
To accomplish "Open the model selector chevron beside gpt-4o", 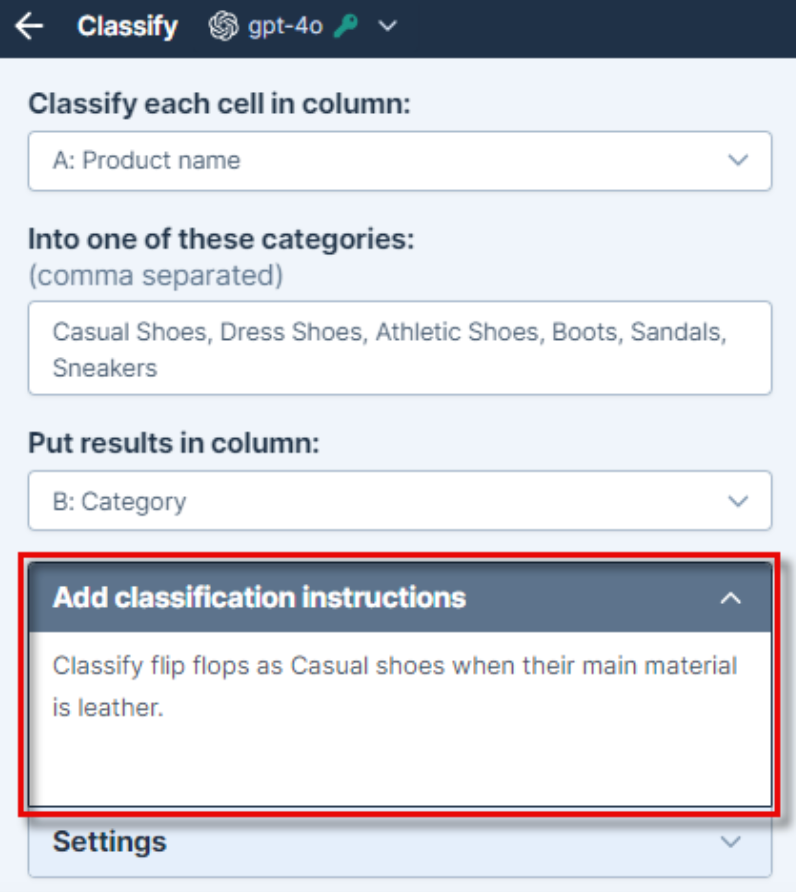I will point(387,26).
